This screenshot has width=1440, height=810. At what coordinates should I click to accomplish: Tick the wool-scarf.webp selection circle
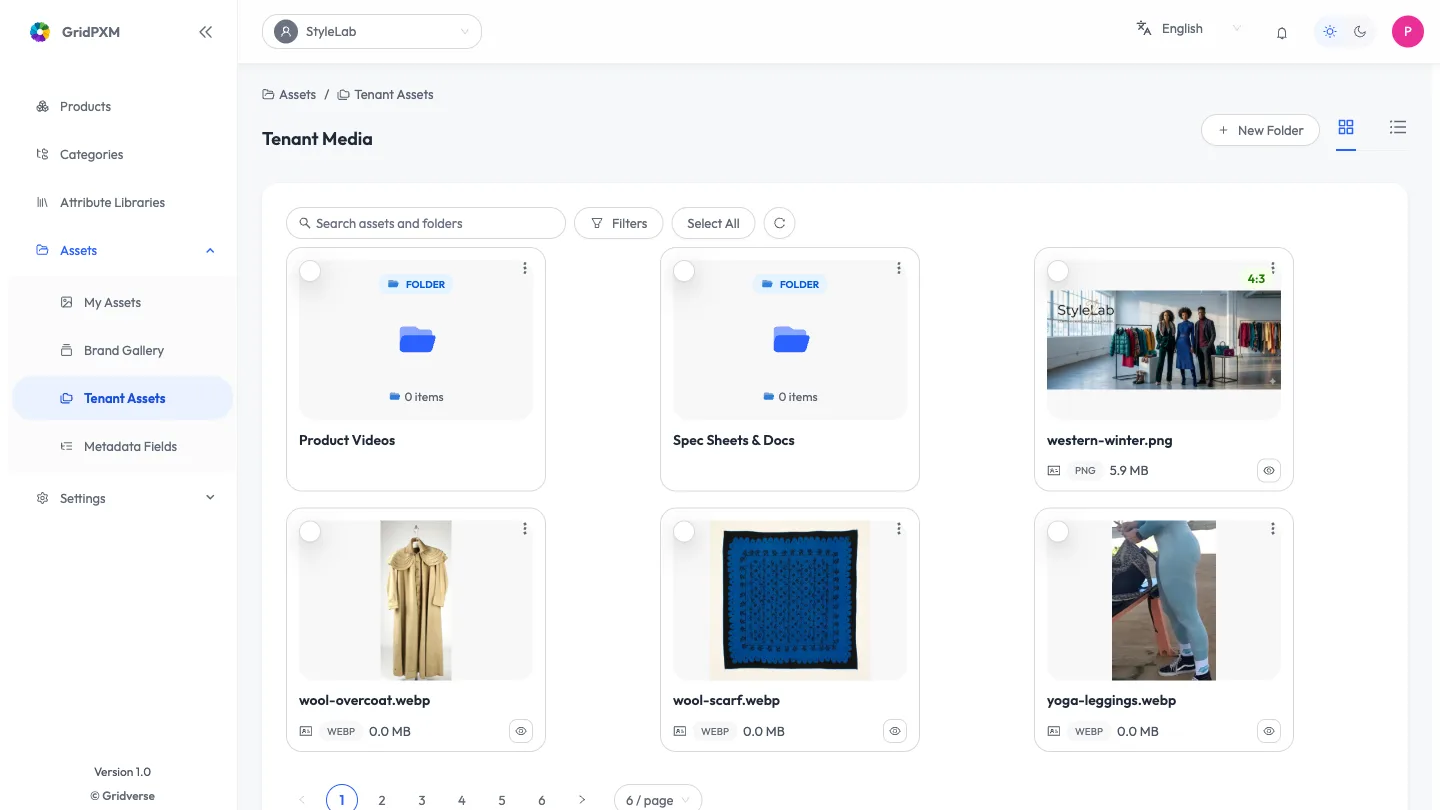click(x=684, y=532)
